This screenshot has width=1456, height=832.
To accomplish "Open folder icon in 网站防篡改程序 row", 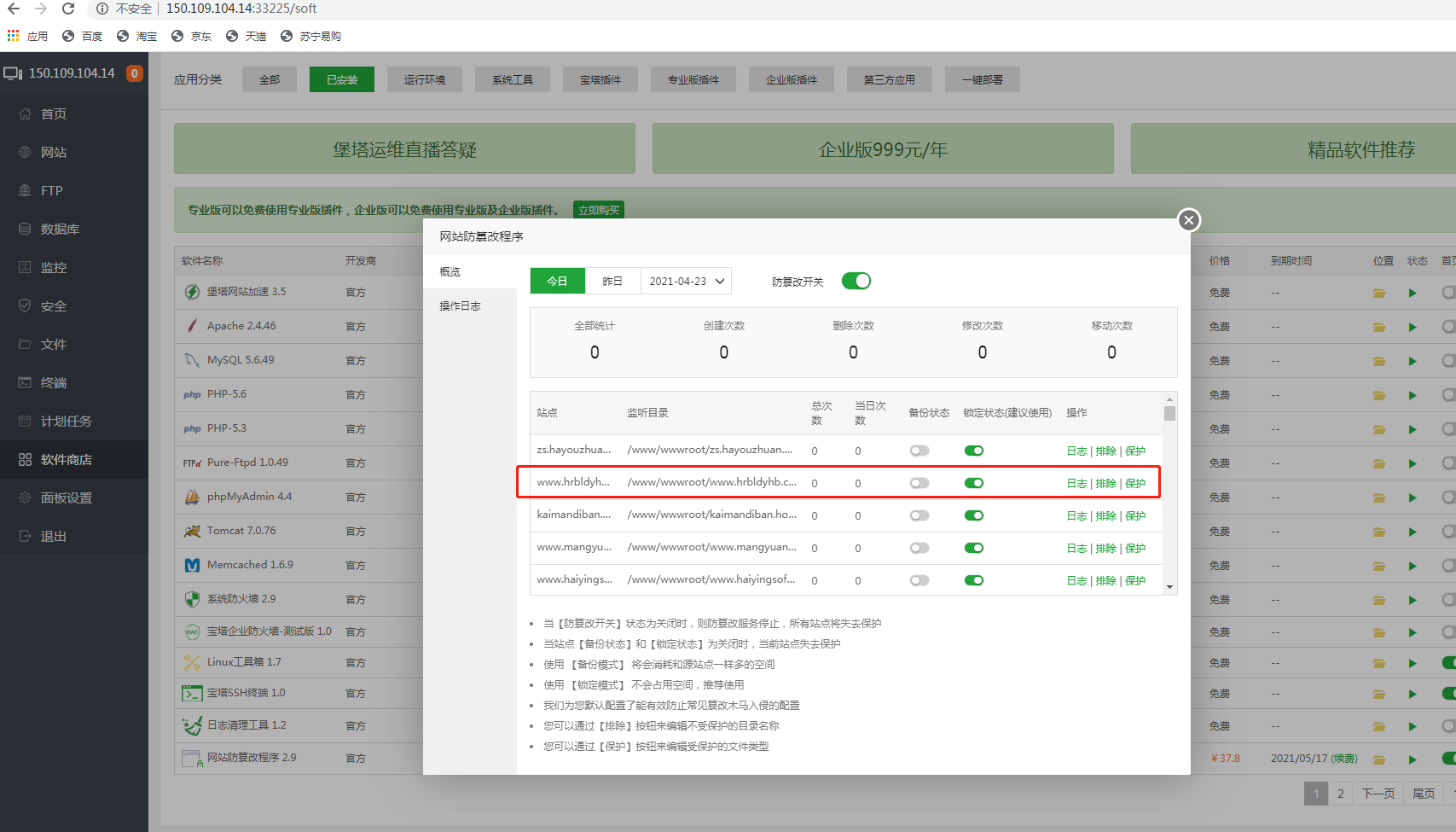I will click(x=1379, y=759).
